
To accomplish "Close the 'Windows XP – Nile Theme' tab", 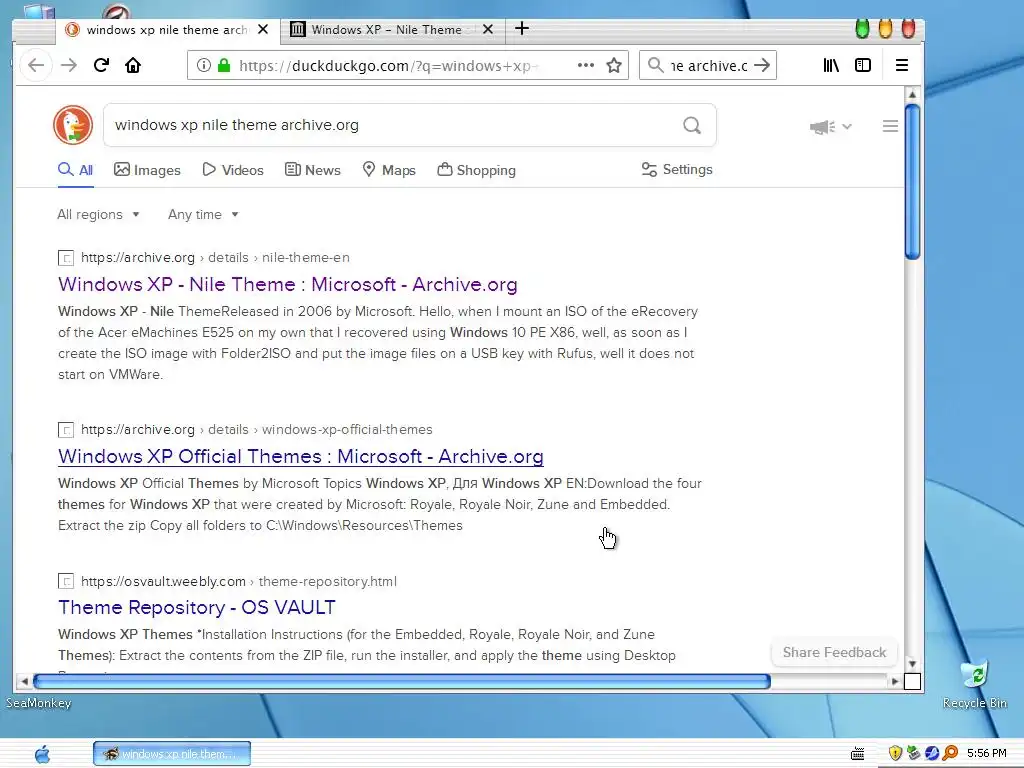I will tap(488, 29).
